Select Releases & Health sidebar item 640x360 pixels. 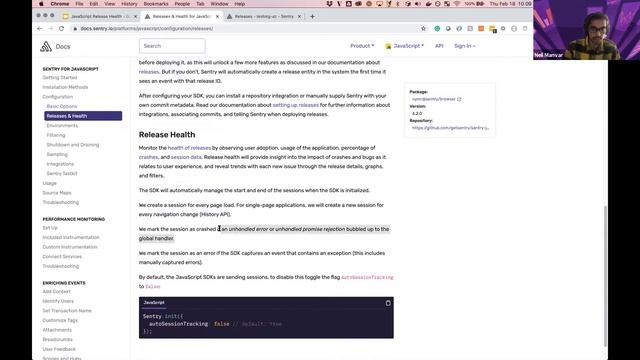[x=83, y=116]
